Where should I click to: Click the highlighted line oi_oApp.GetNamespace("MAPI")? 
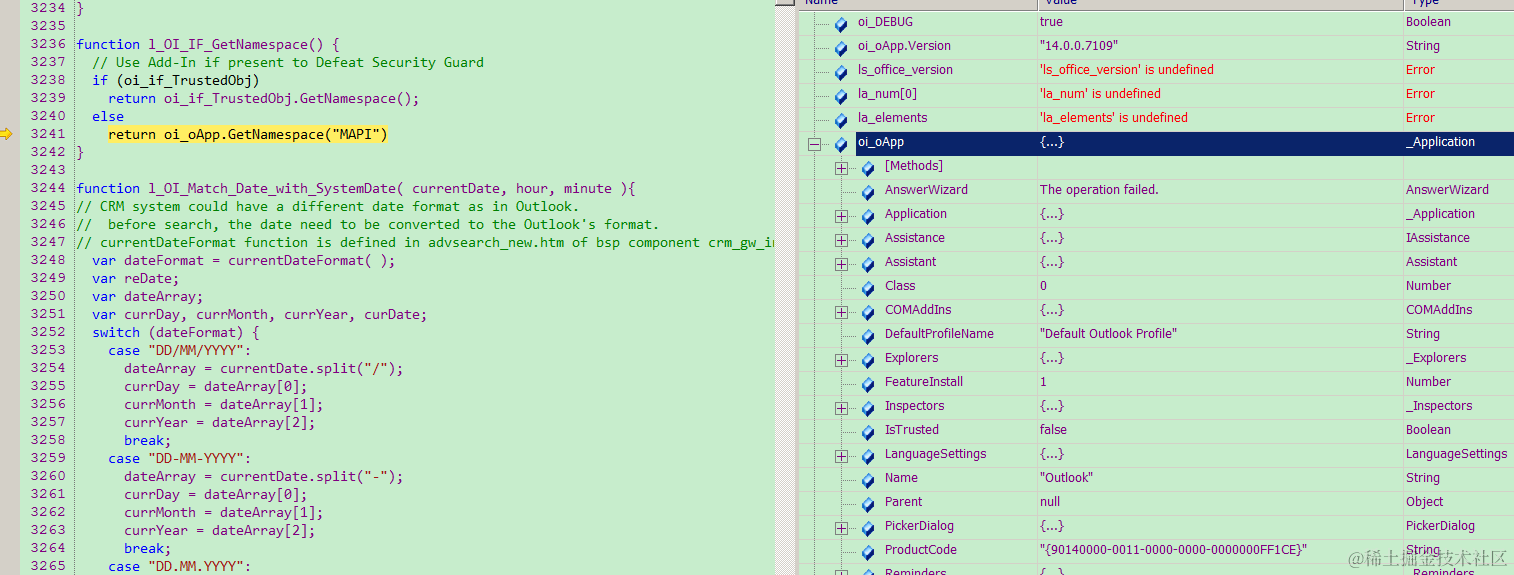[247, 134]
